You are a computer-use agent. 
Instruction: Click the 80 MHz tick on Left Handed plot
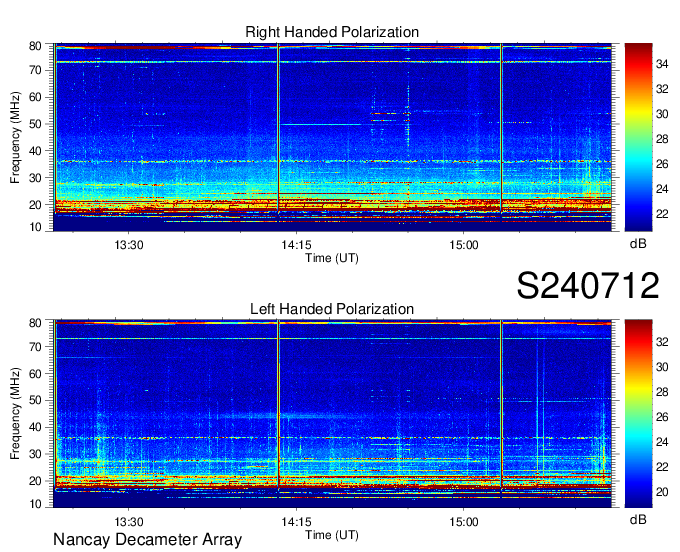tap(35, 323)
